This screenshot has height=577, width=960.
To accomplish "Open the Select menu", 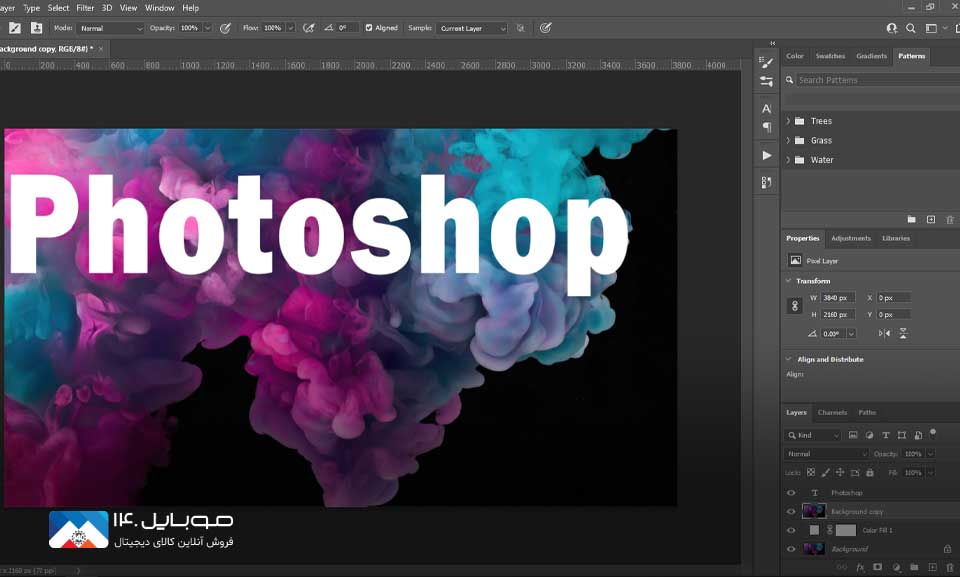I will pos(58,8).
